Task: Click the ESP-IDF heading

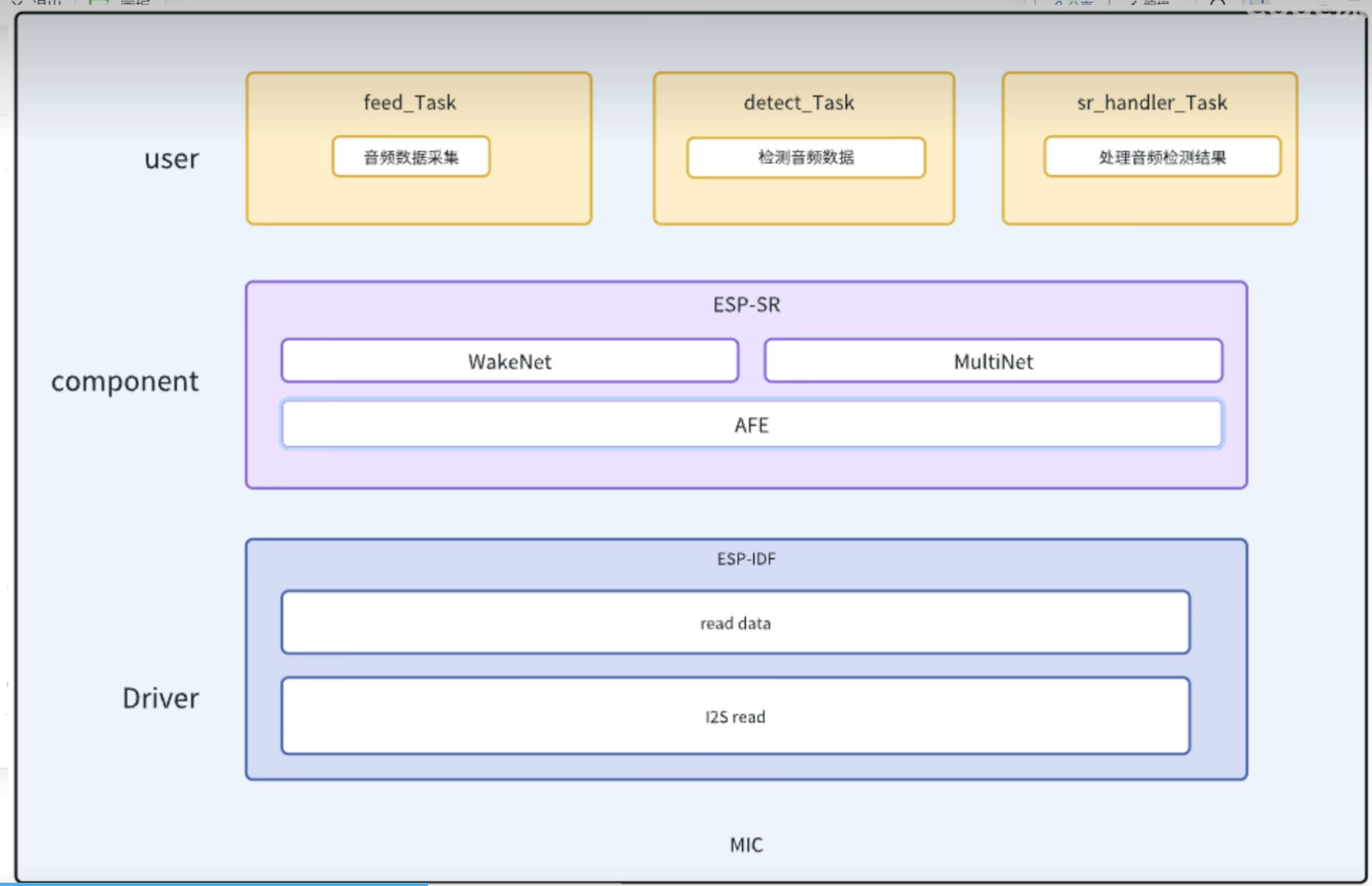Action: click(746, 559)
